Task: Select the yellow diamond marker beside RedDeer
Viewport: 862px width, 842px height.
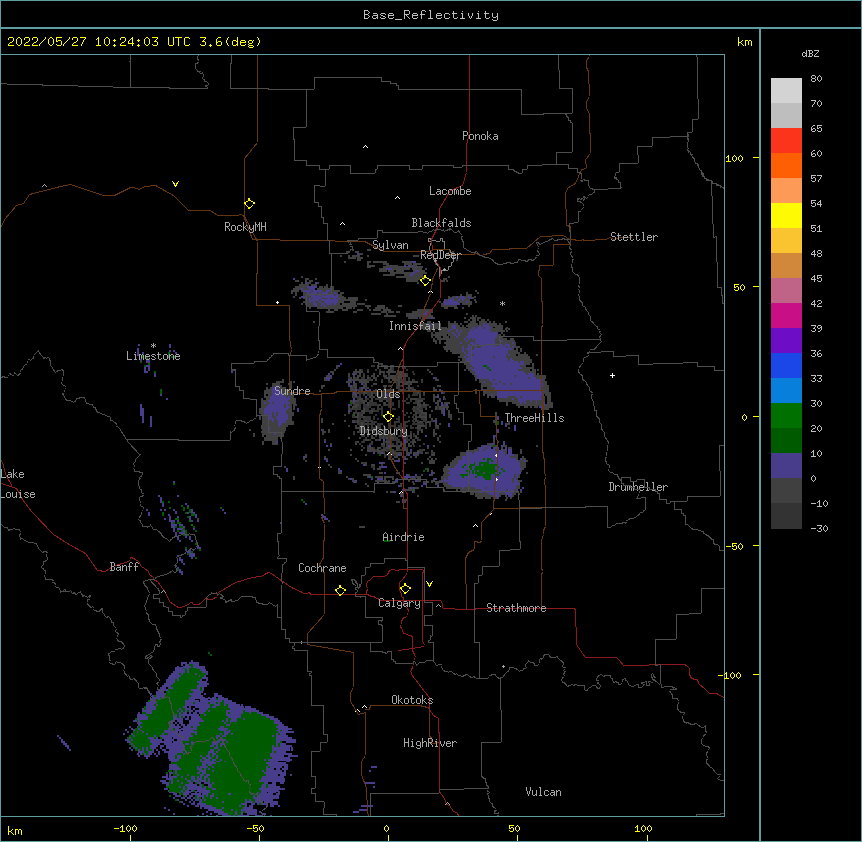Action: click(425, 281)
